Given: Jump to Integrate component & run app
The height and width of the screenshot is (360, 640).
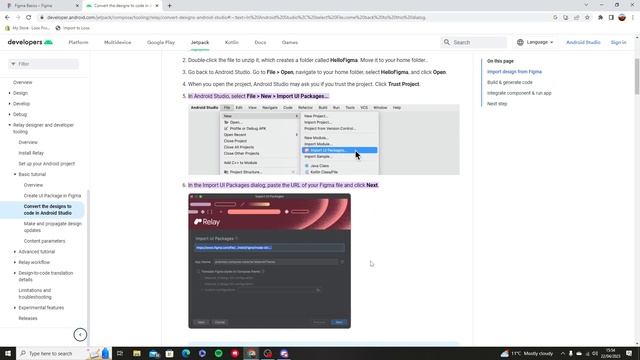Looking at the screenshot, I should pyautogui.click(x=519, y=93).
